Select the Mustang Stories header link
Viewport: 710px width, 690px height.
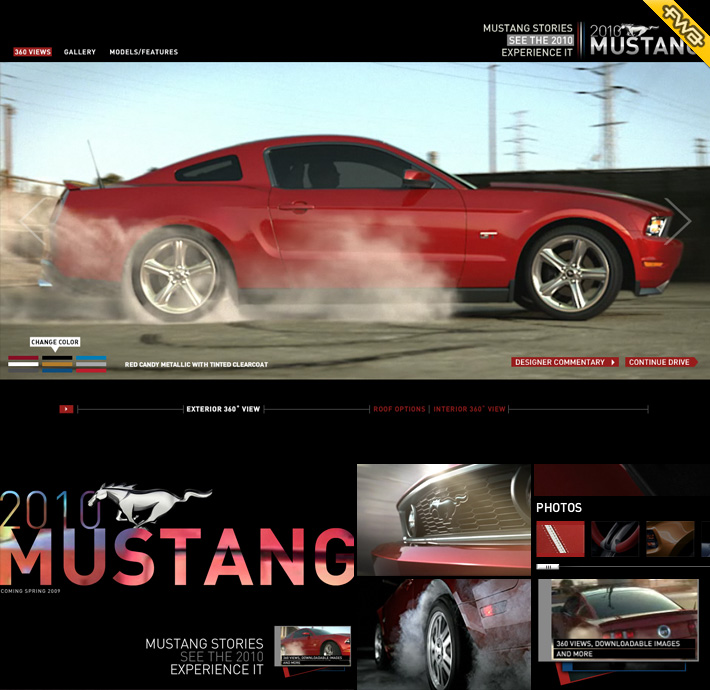pos(528,28)
